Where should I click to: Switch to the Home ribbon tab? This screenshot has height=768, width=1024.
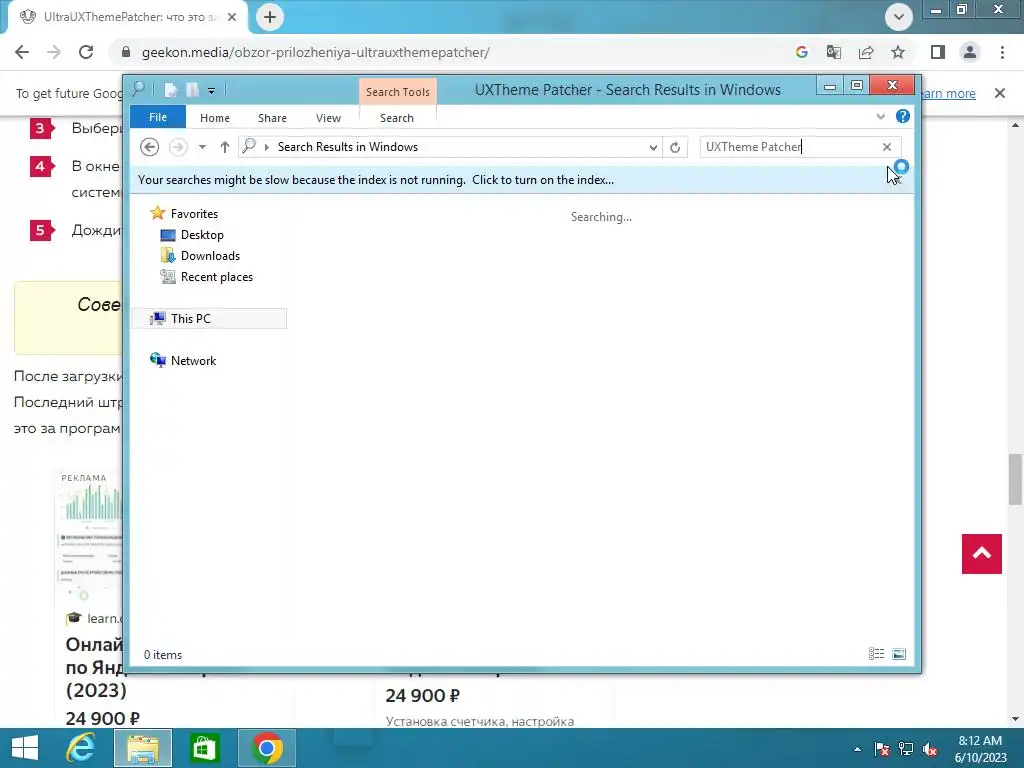(215, 118)
